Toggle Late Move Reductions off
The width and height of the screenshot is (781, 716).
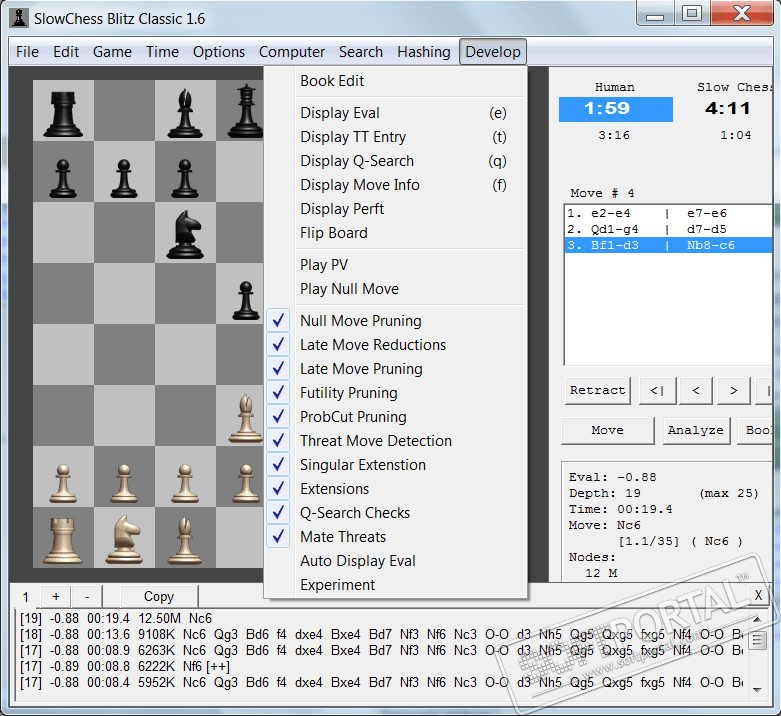pos(395,345)
